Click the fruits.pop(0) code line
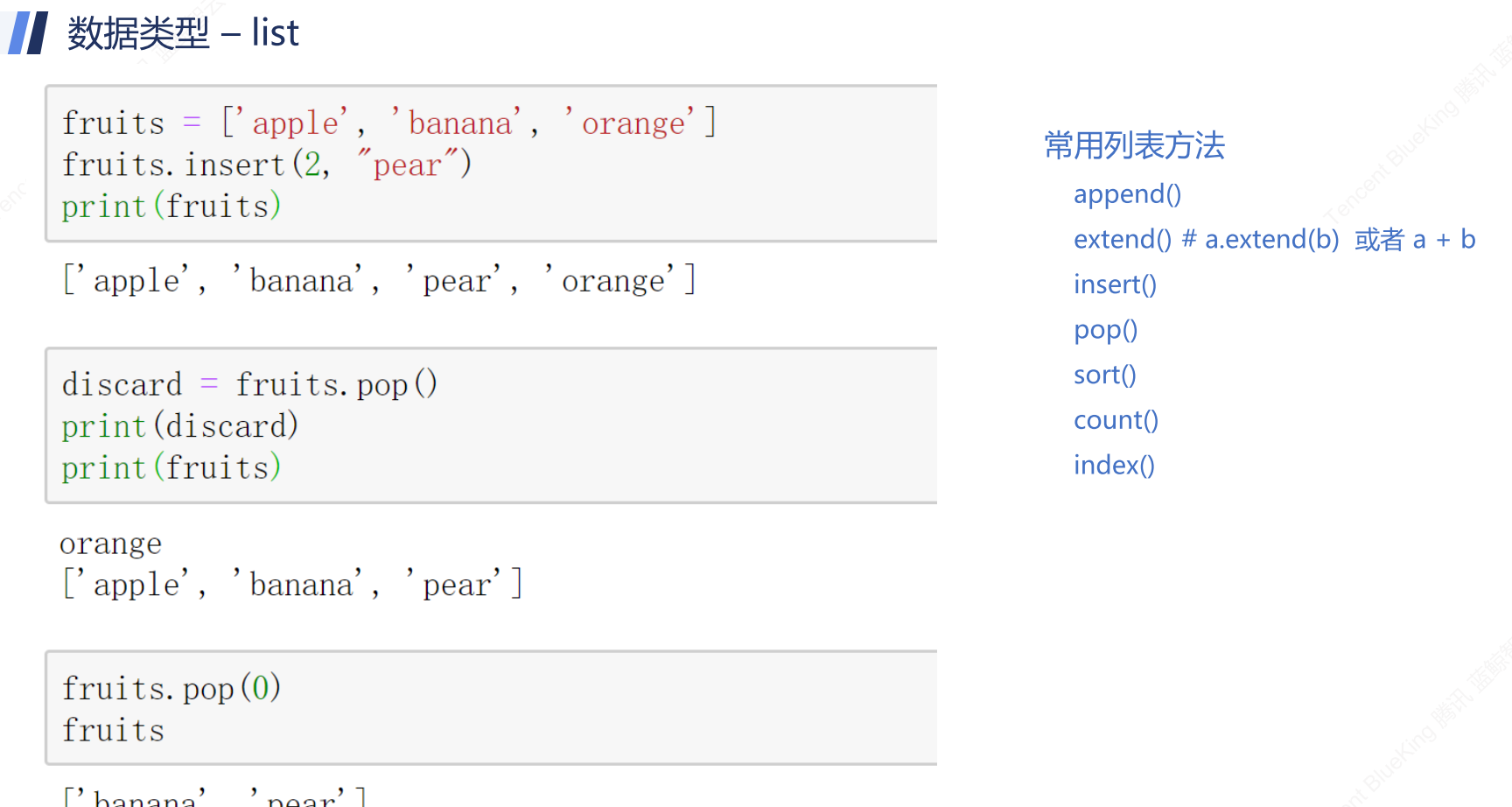The height and width of the screenshot is (807, 1512). pyautogui.click(x=171, y=689)
